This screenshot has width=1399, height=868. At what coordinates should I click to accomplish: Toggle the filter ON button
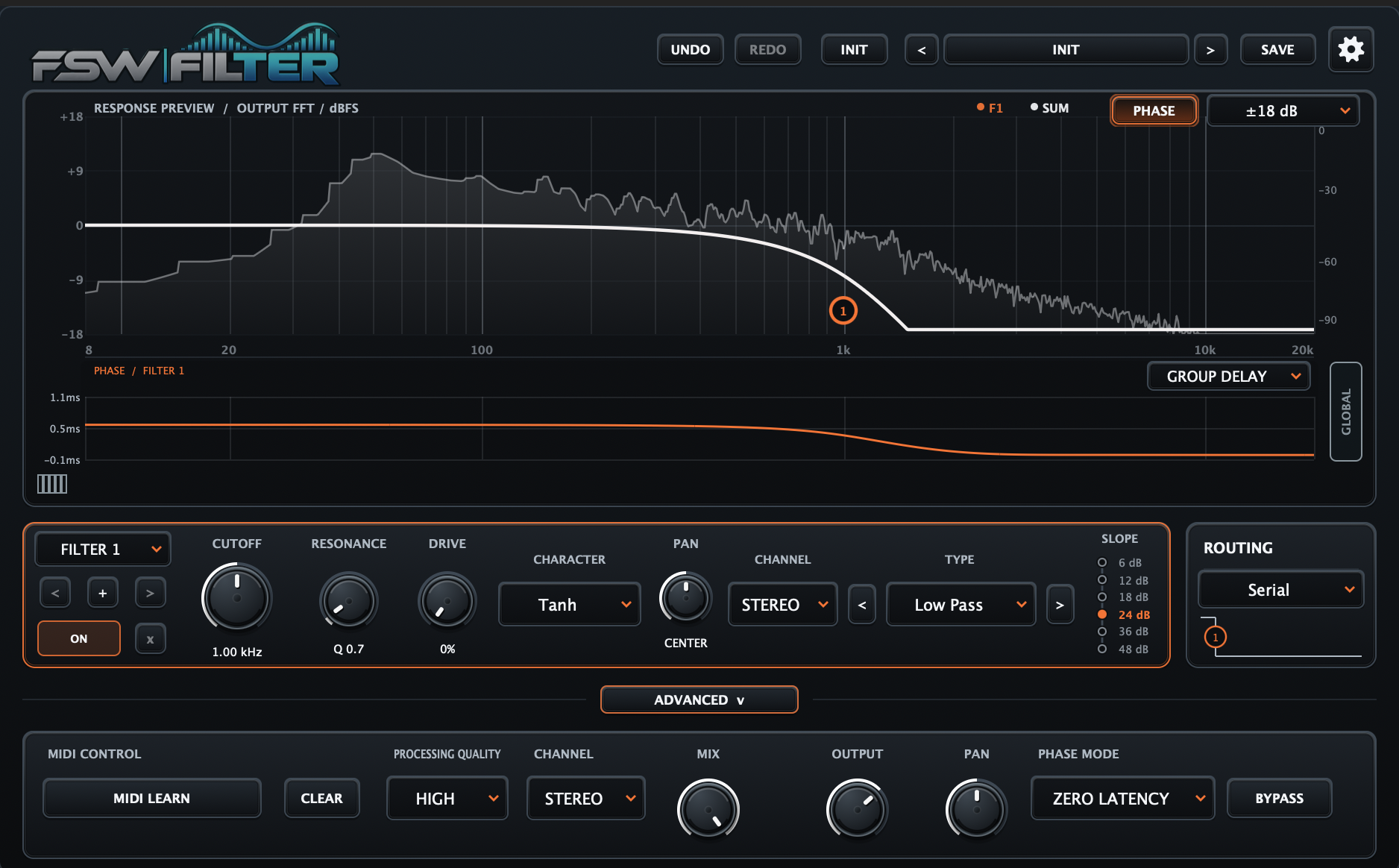79,638
